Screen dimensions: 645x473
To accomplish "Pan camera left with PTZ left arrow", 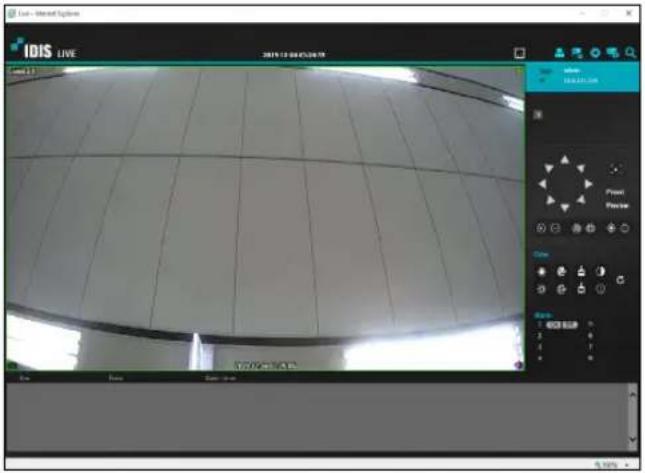I will 543,184.
